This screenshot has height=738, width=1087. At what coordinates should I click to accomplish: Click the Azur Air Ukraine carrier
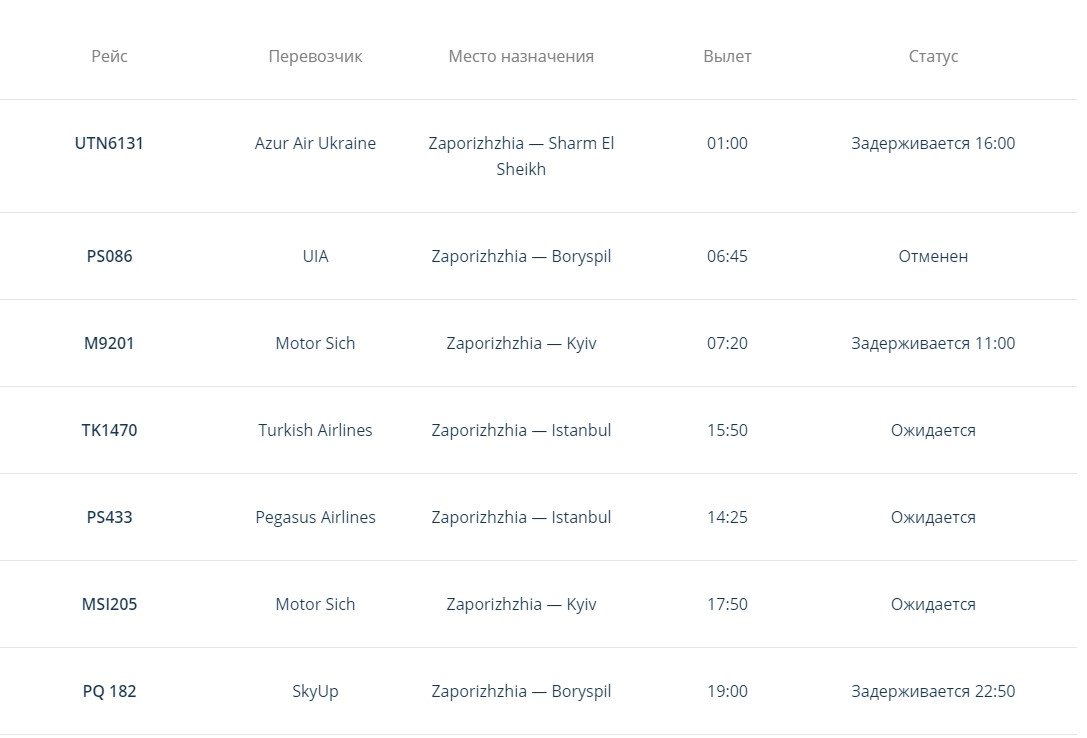(315, 143)
